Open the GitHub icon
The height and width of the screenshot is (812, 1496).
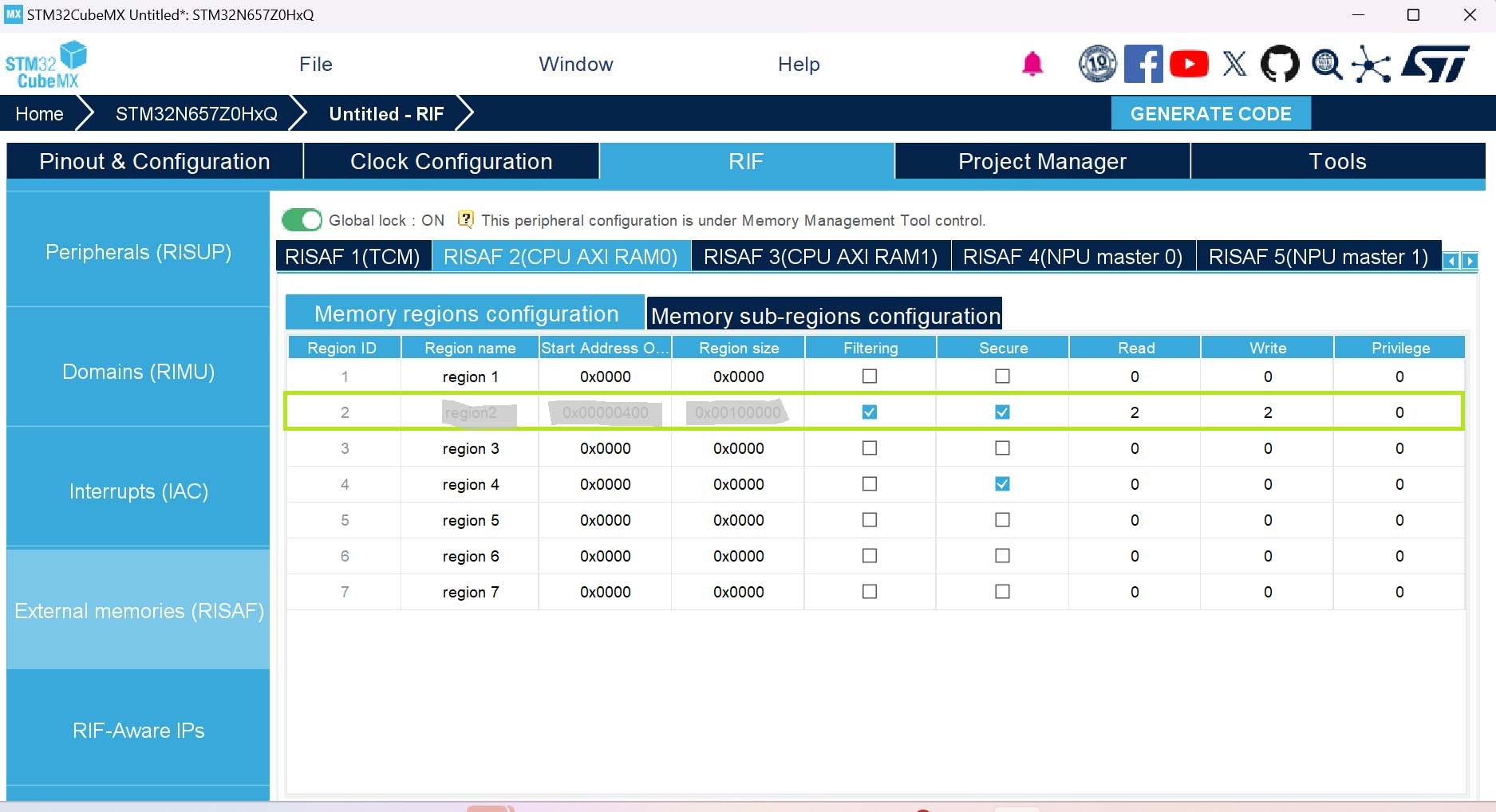coord(1280,64)
